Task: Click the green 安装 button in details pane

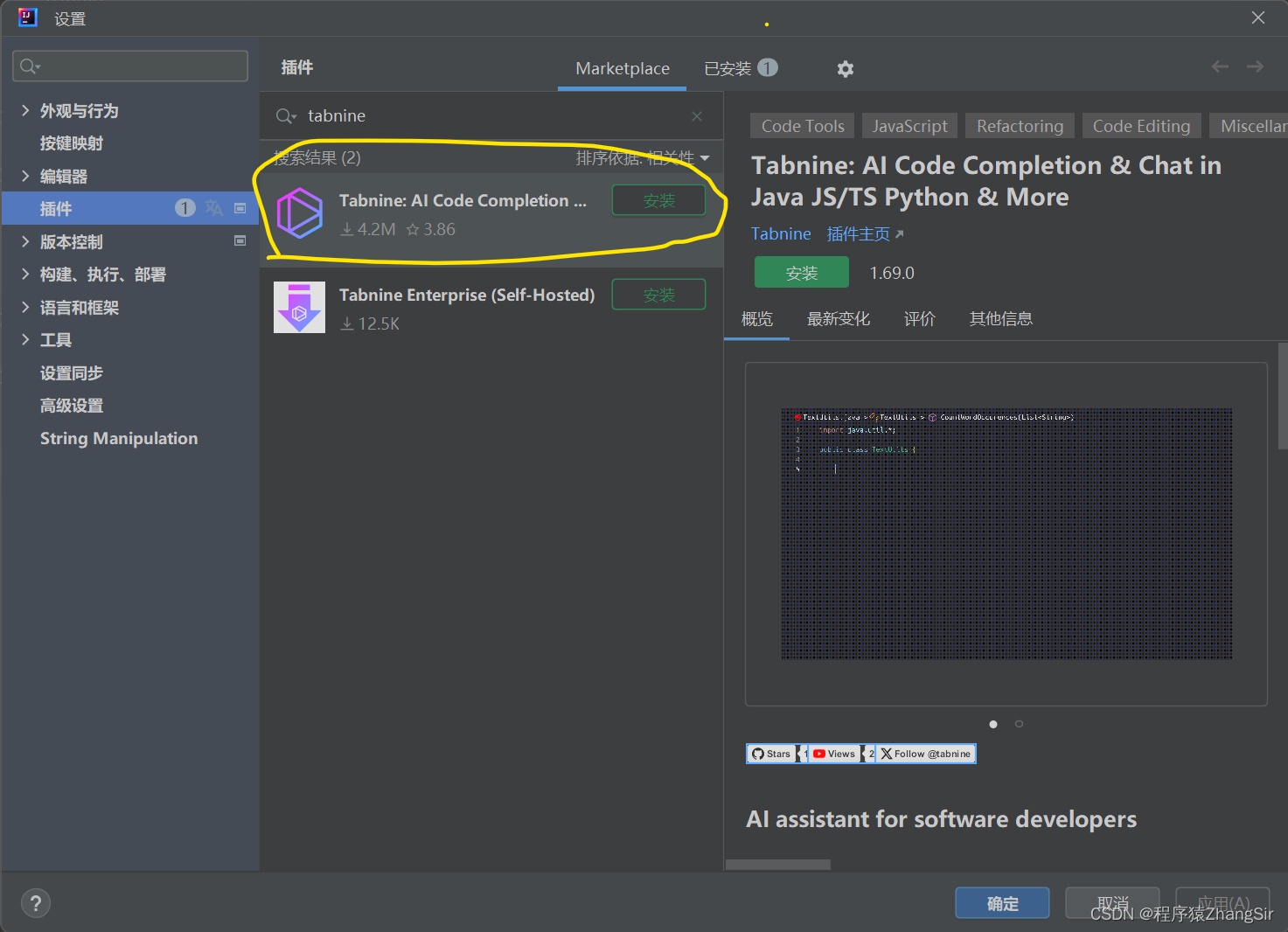Action: click(x=802, y=273)
